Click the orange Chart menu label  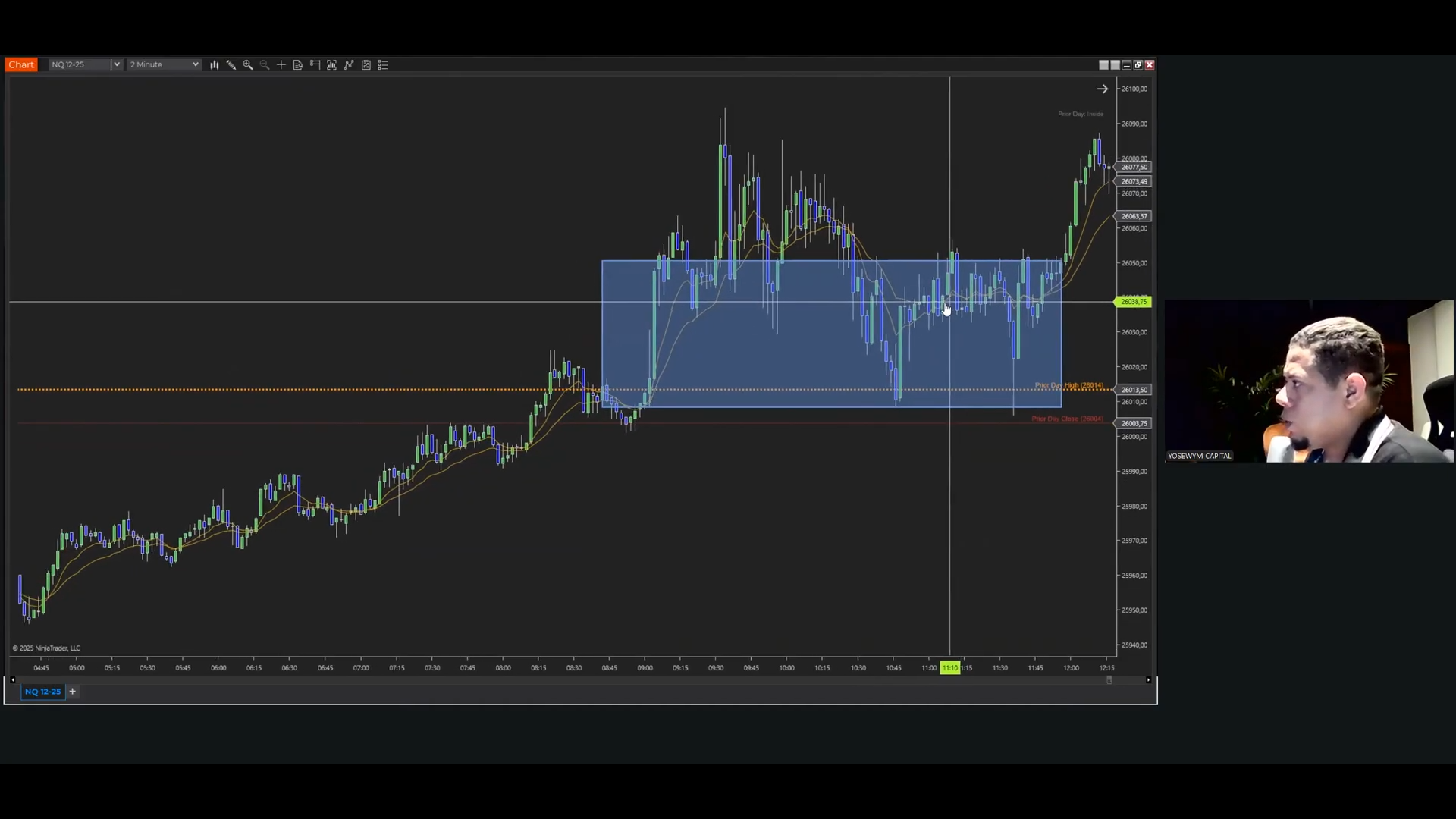(21, 65)
